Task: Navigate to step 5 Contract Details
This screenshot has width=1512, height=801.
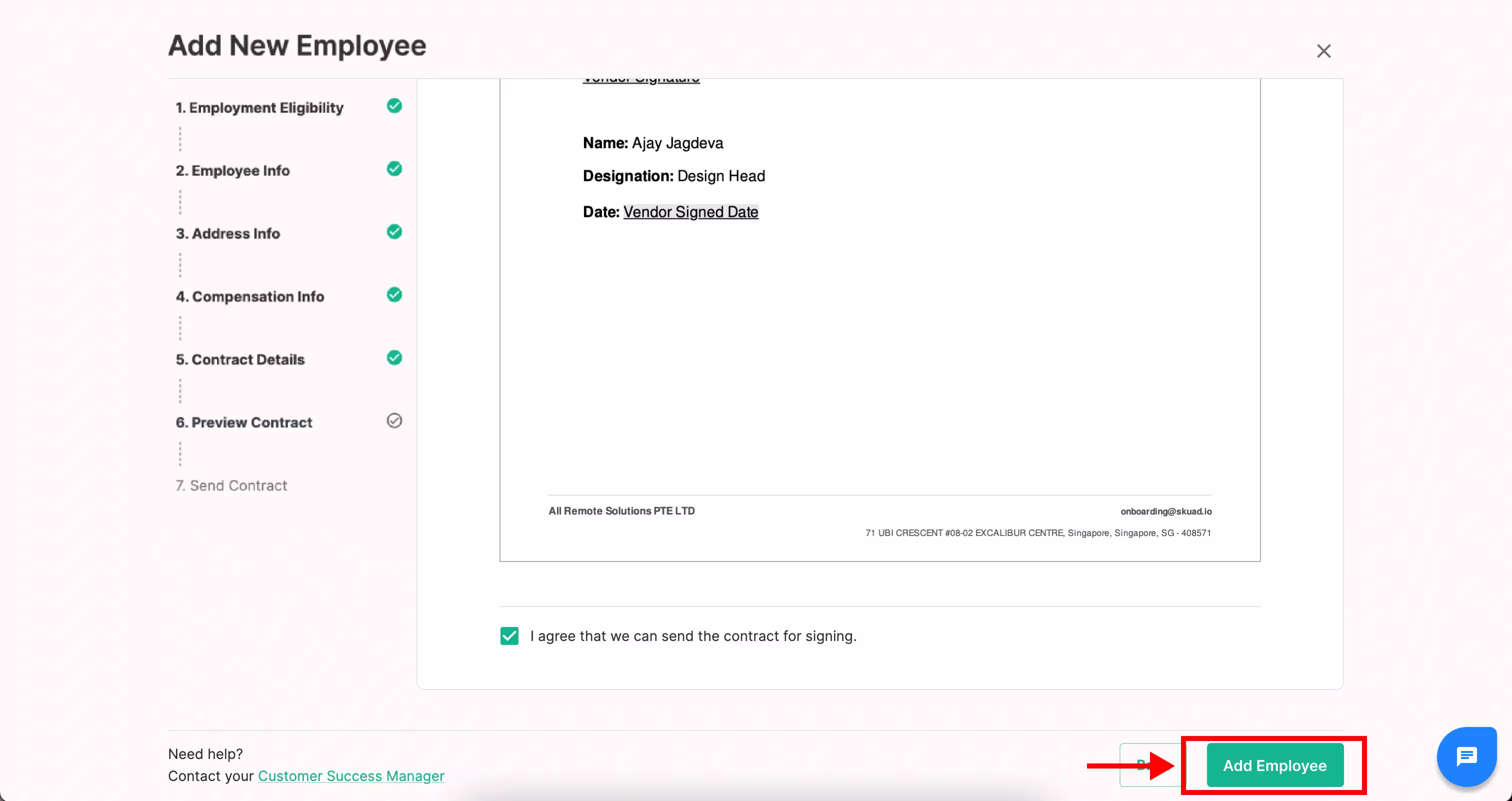Action: [x=240, y=359]
